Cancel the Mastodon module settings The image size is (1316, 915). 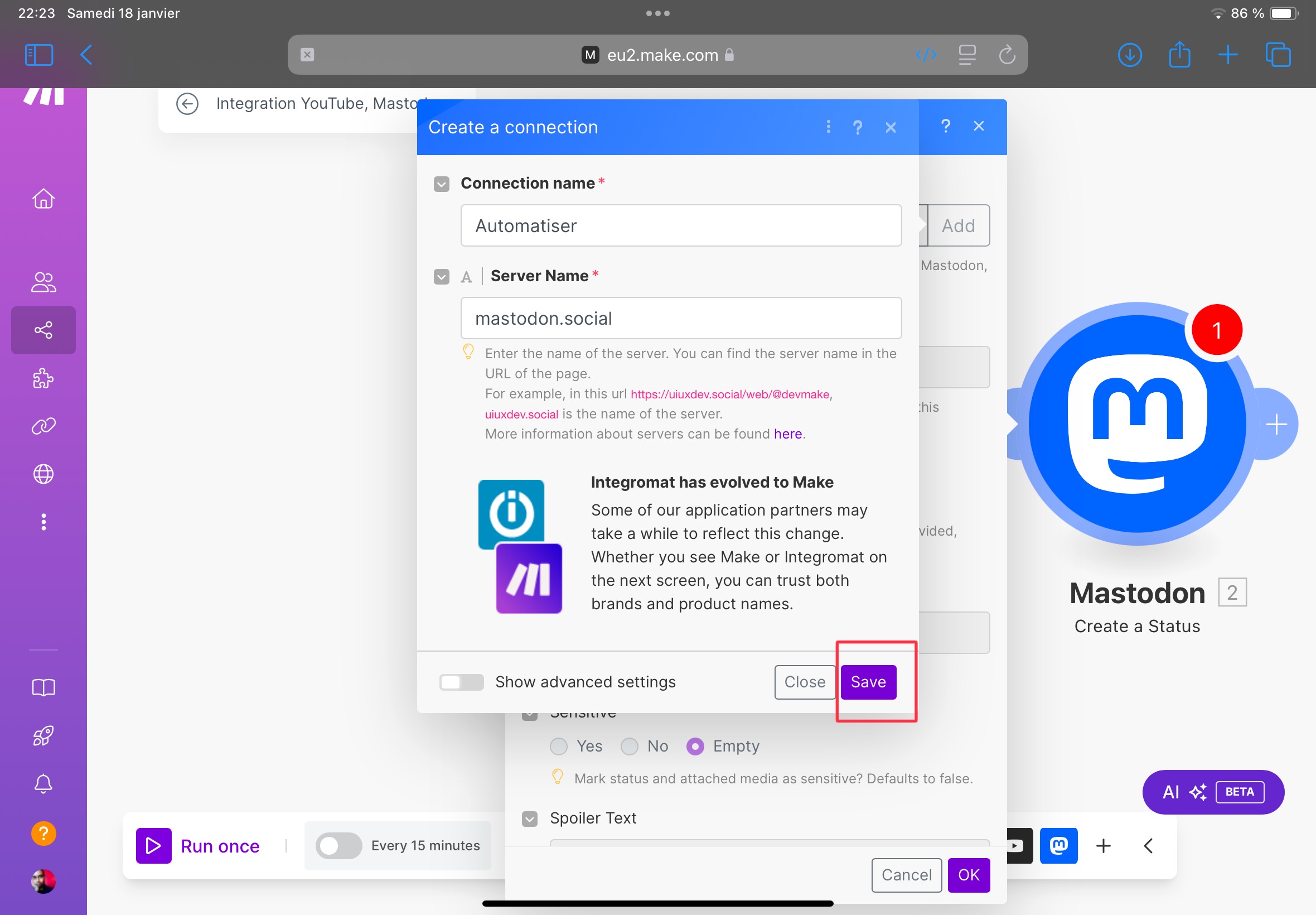[x=906, y=875]
